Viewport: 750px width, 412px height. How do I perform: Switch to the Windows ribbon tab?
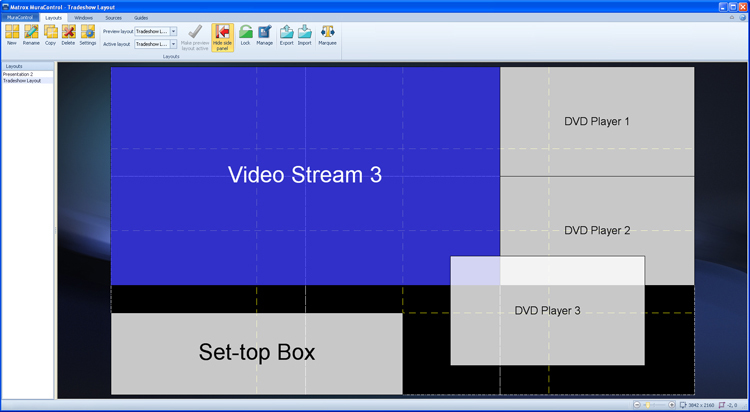[x=83, y=18]
